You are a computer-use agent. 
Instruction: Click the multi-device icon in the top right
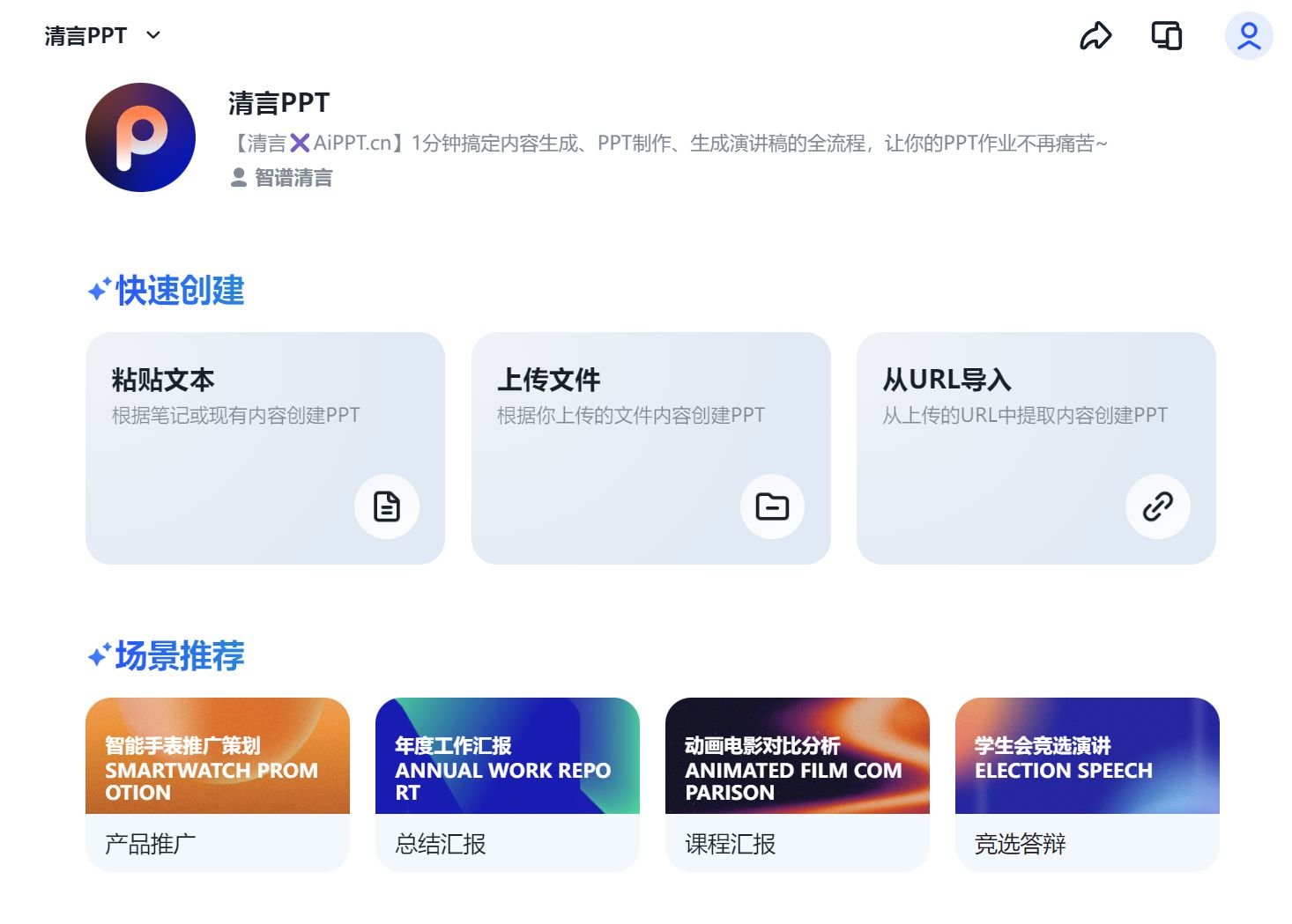[1165, 35]
